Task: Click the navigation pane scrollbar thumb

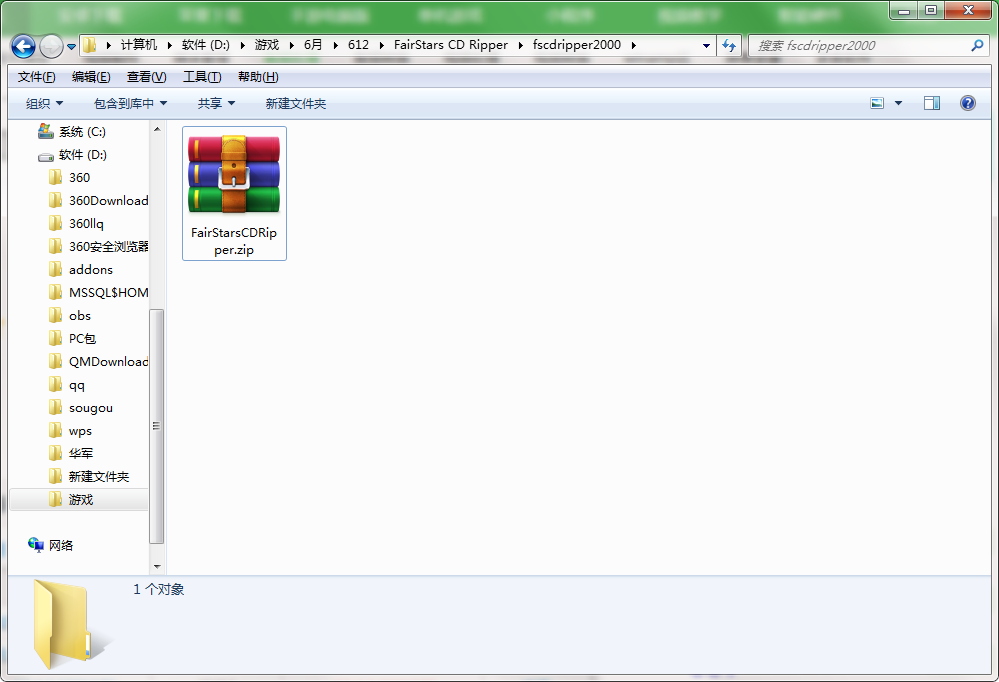Action: (157, 426)
